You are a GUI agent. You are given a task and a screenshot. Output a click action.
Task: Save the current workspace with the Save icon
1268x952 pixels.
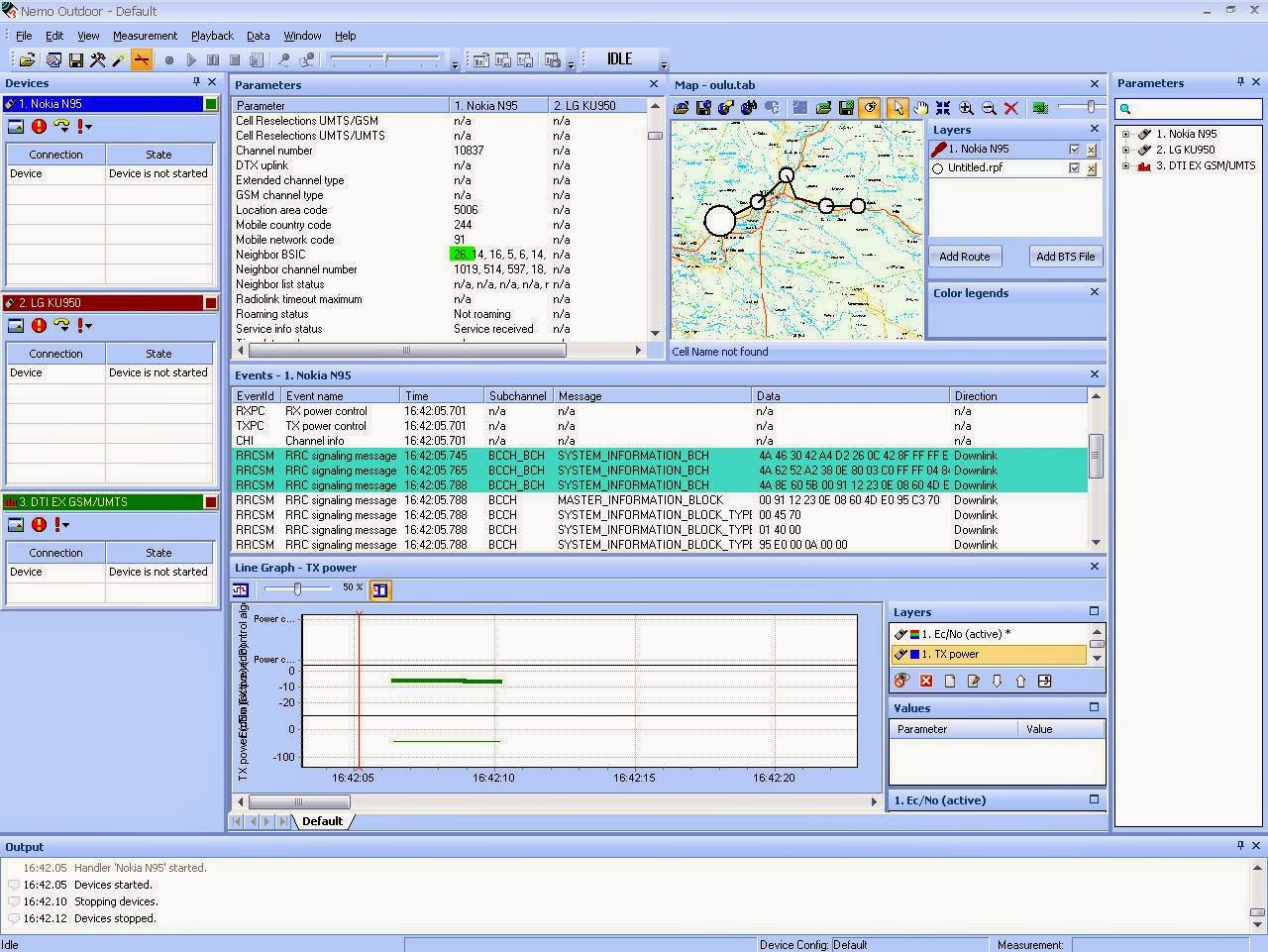75,59
